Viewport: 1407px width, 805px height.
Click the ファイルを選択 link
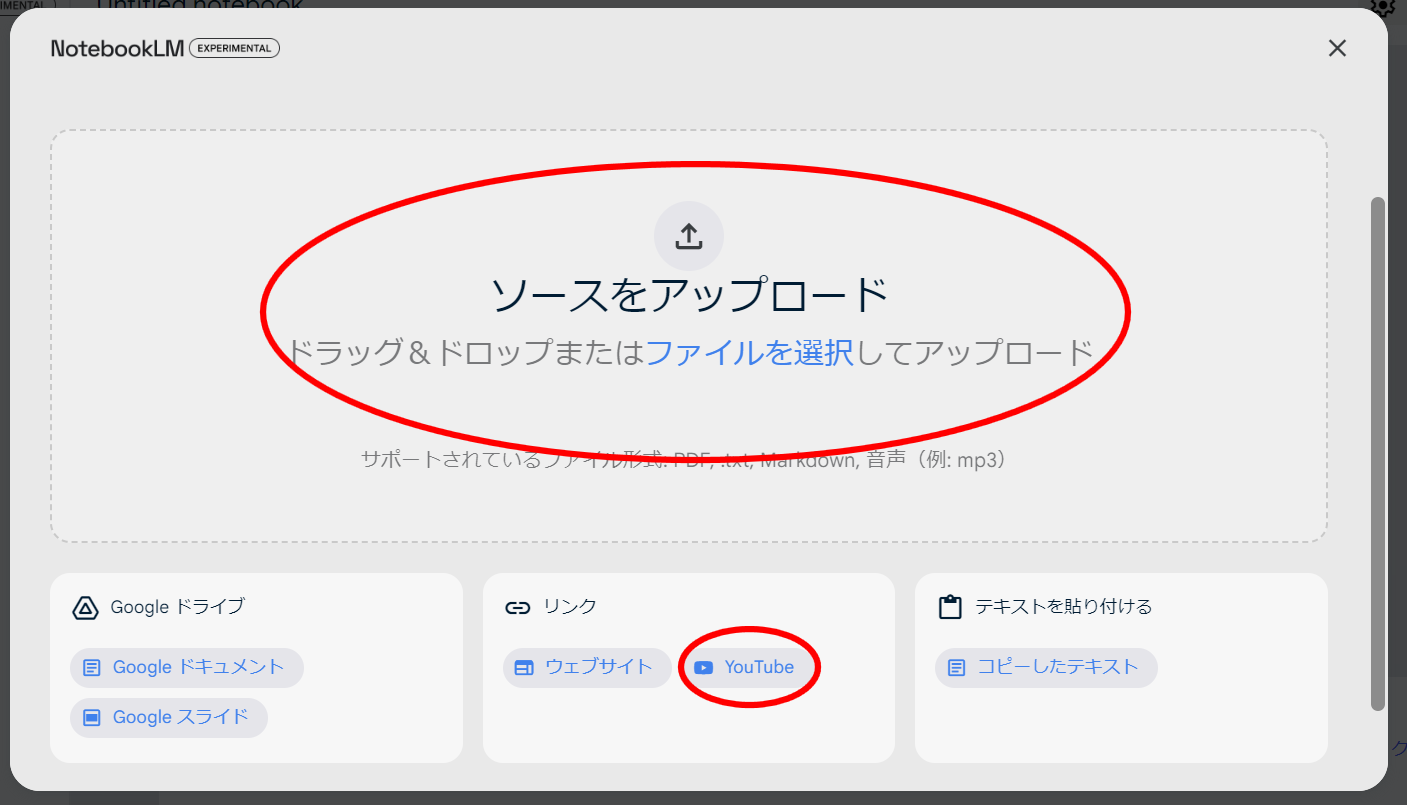click(x=750, y=352)
